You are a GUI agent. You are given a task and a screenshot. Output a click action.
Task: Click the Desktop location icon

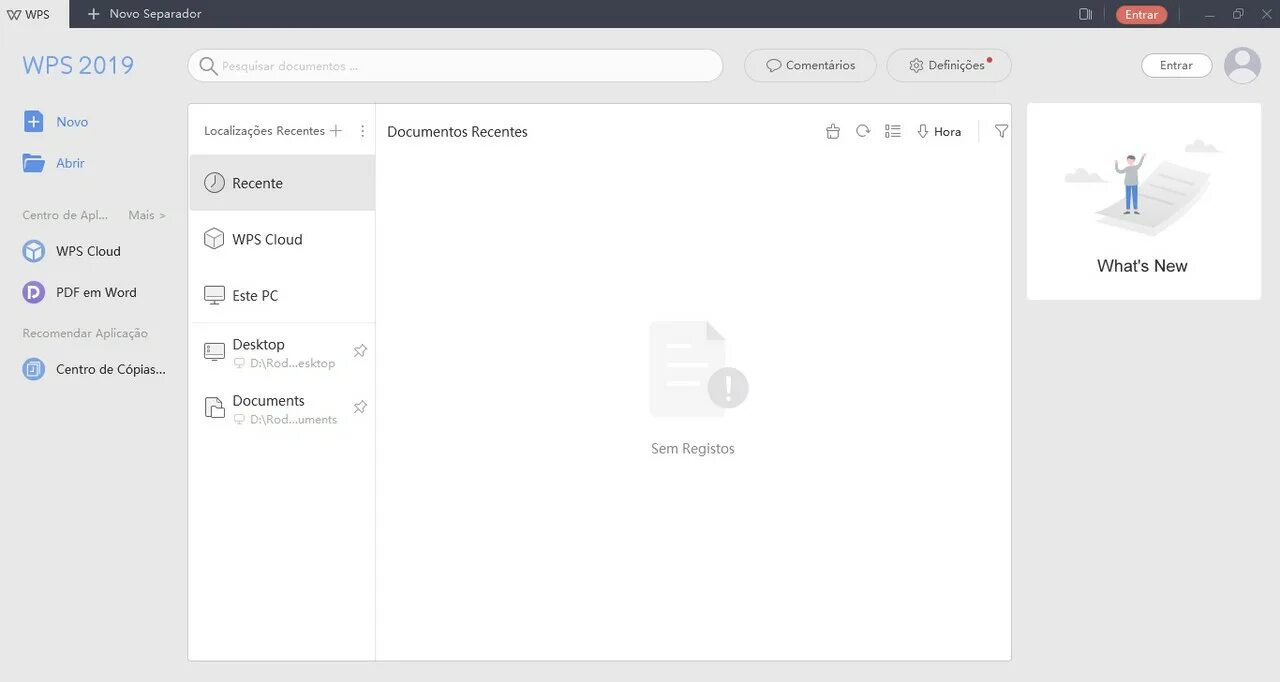[x=214, y=351]
